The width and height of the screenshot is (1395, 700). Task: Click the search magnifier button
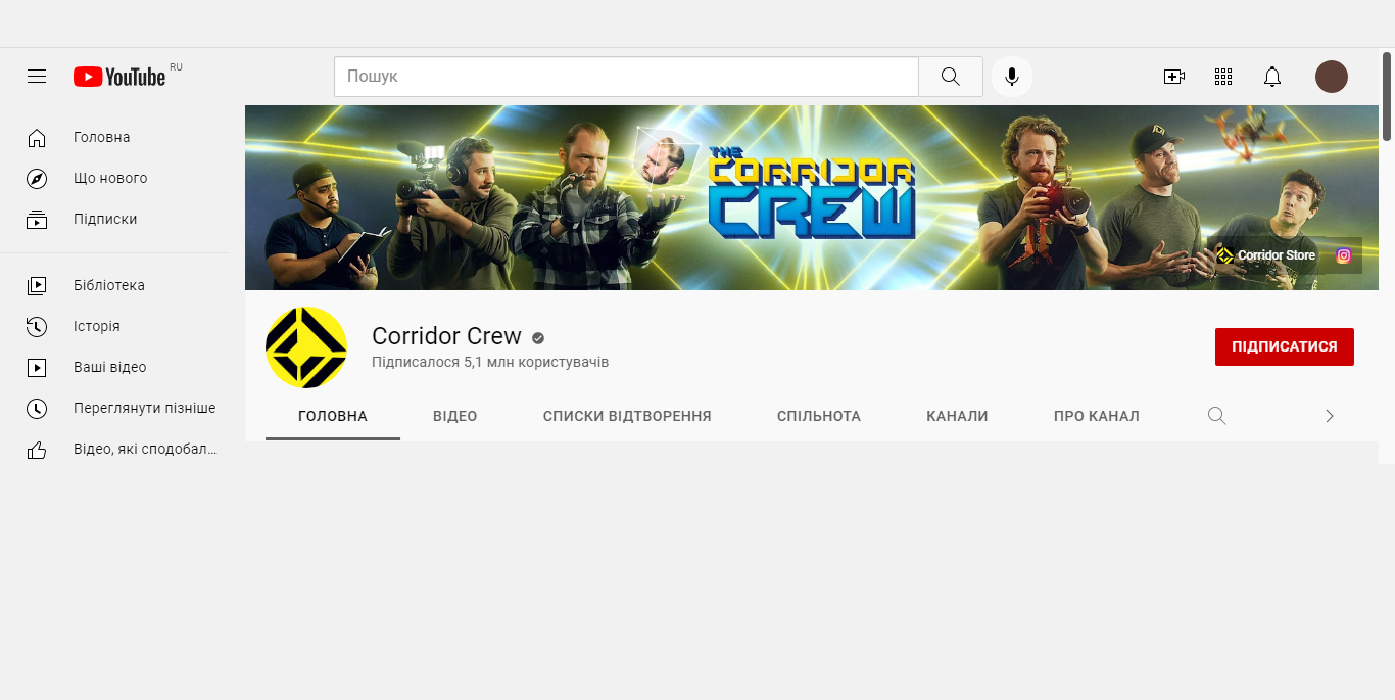coord(950,76)
